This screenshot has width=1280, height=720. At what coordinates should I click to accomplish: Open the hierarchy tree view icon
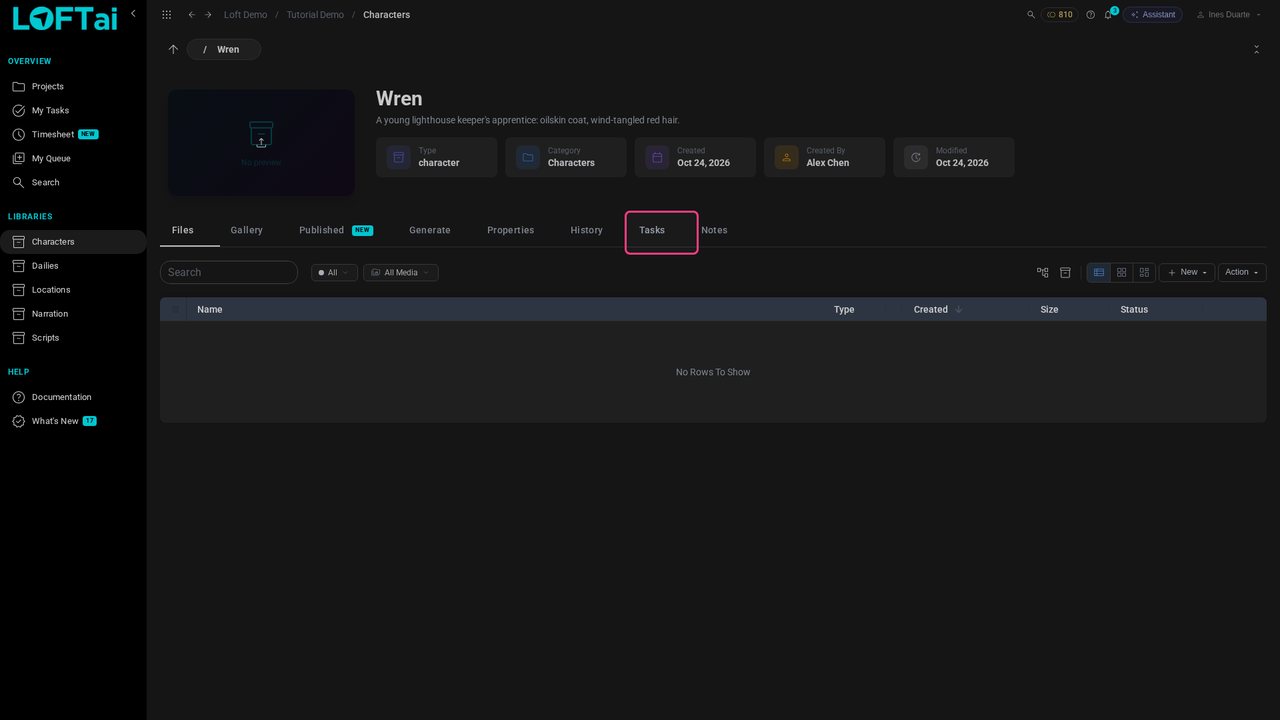click(x=1043, y=272)
